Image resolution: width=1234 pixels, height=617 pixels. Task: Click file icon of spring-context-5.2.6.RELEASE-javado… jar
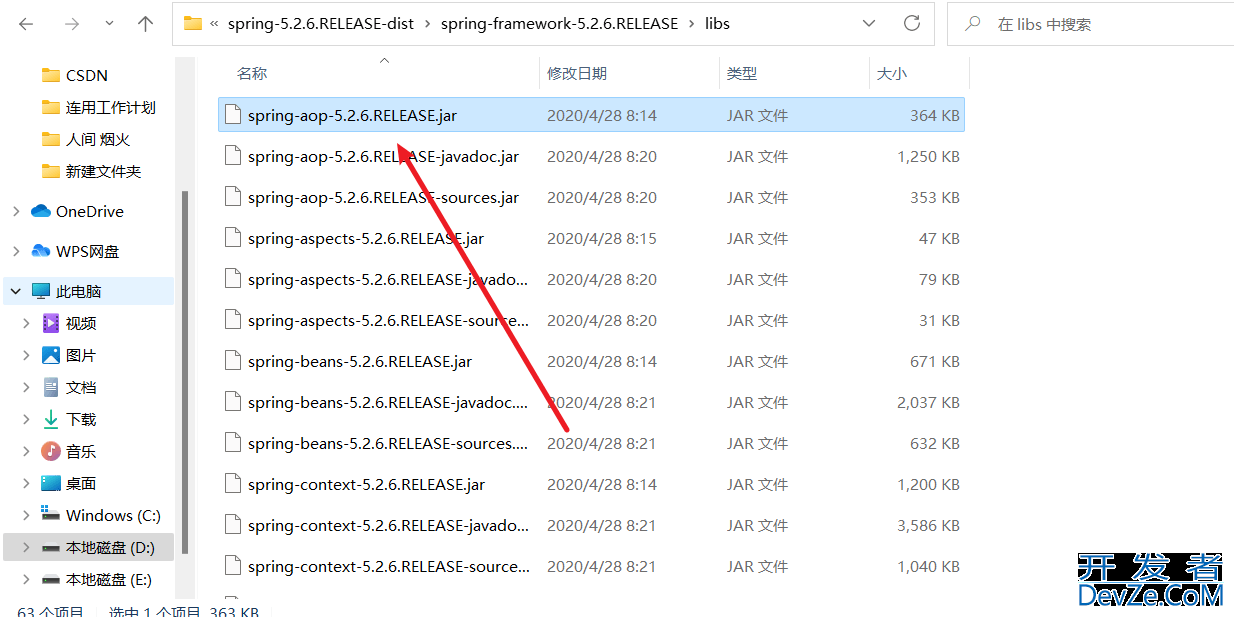coord(233,525)
